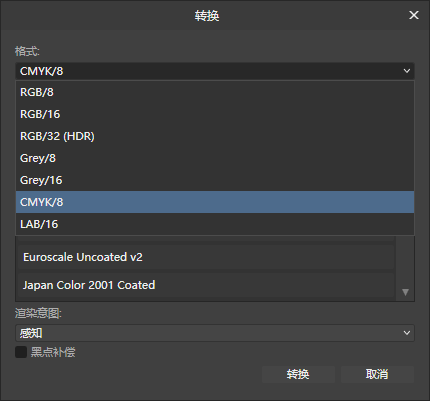Collapse the 格式 dropdown showing CMYK/8

click(215, 71)
